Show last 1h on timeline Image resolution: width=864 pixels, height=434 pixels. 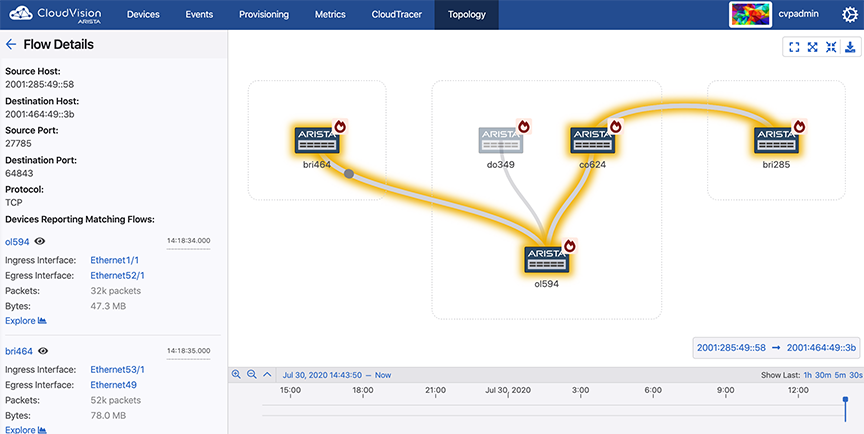point(807,375)
